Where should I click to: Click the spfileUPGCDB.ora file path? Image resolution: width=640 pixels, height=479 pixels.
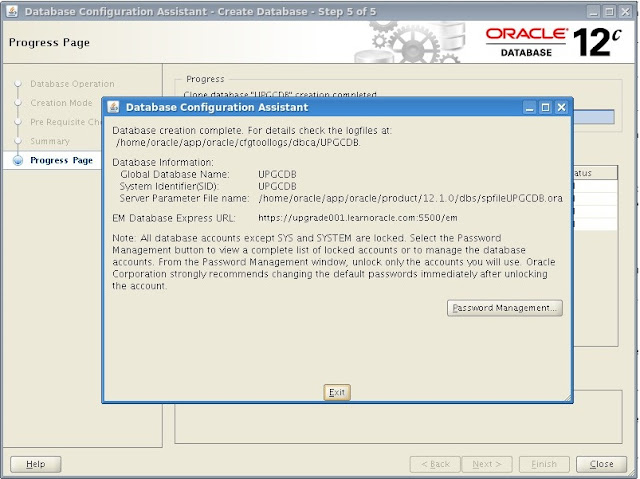(411, 198)
